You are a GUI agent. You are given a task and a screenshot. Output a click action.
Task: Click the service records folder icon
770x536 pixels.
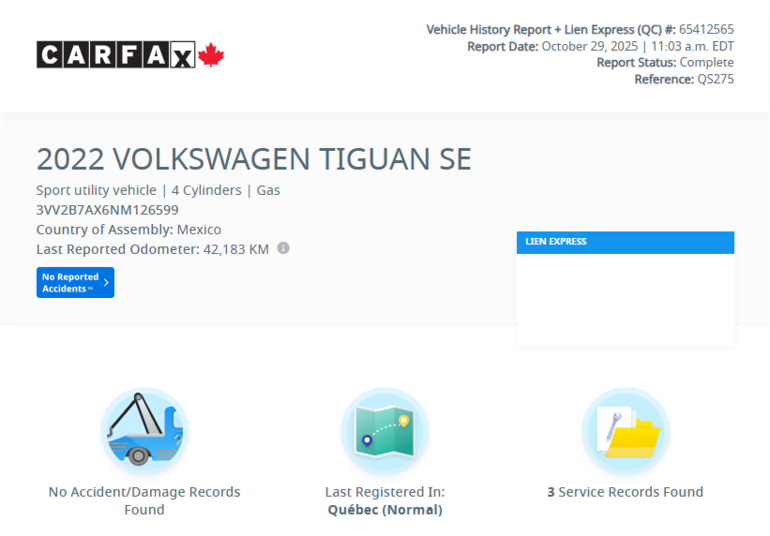(625, 431)
